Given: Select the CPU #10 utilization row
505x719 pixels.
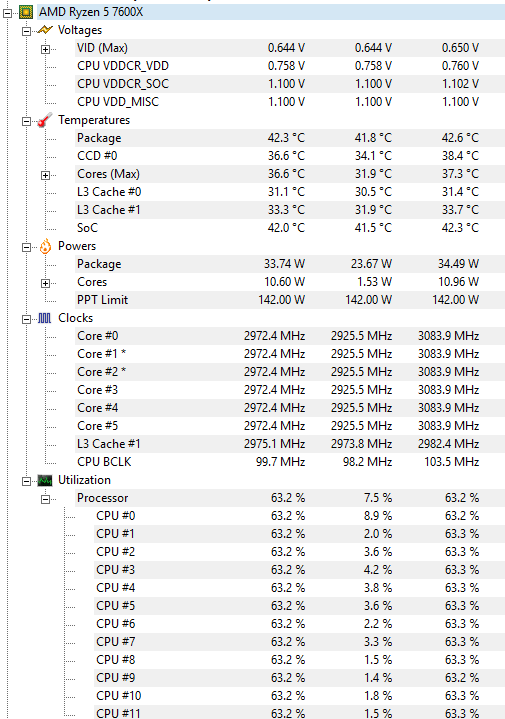Looking at the screenshot, I should 300,696.
